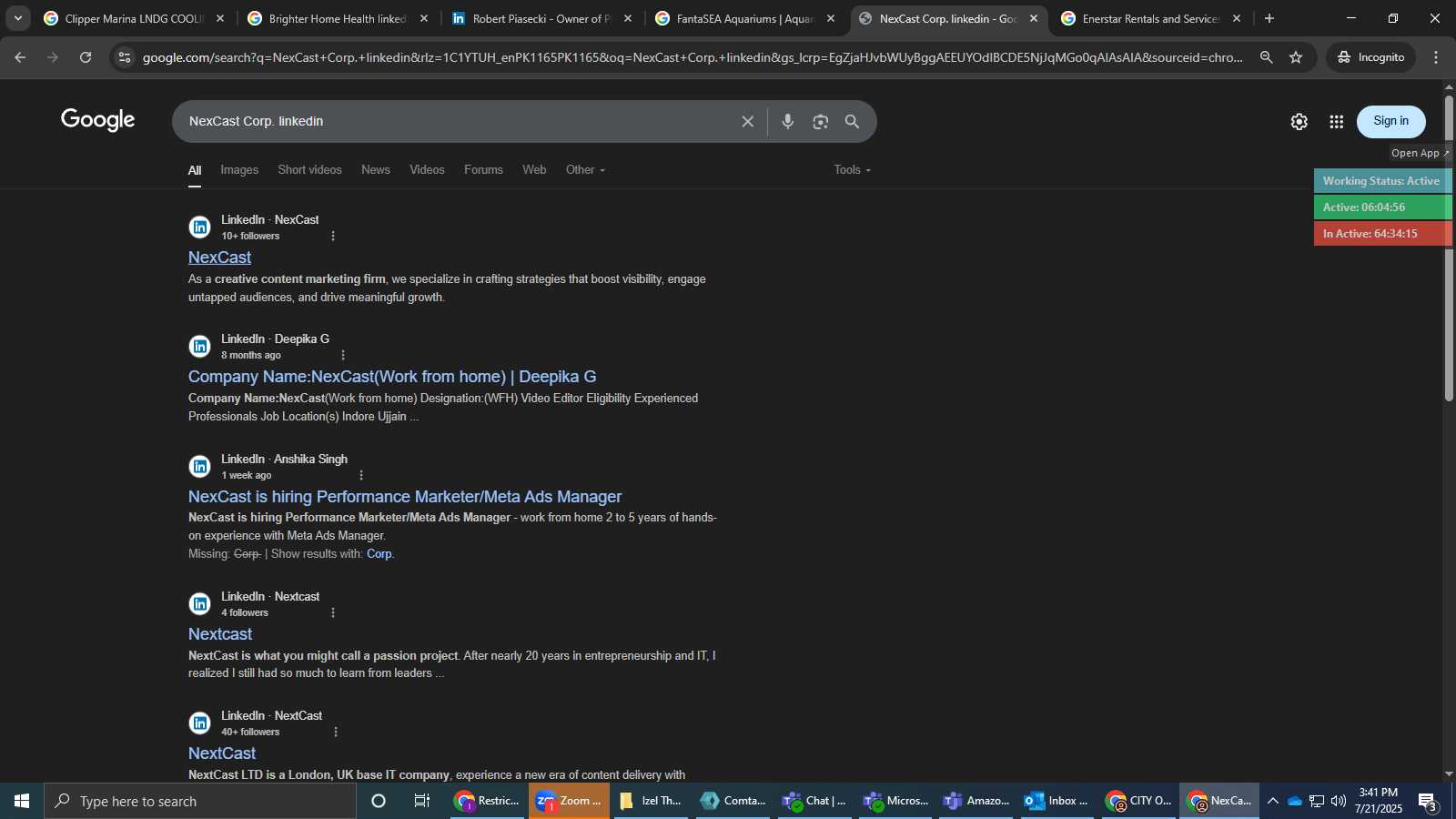Open Google quick settings gear
Image resolution: width=1456 pixels, height=819 pixels.
(1299, 122)
